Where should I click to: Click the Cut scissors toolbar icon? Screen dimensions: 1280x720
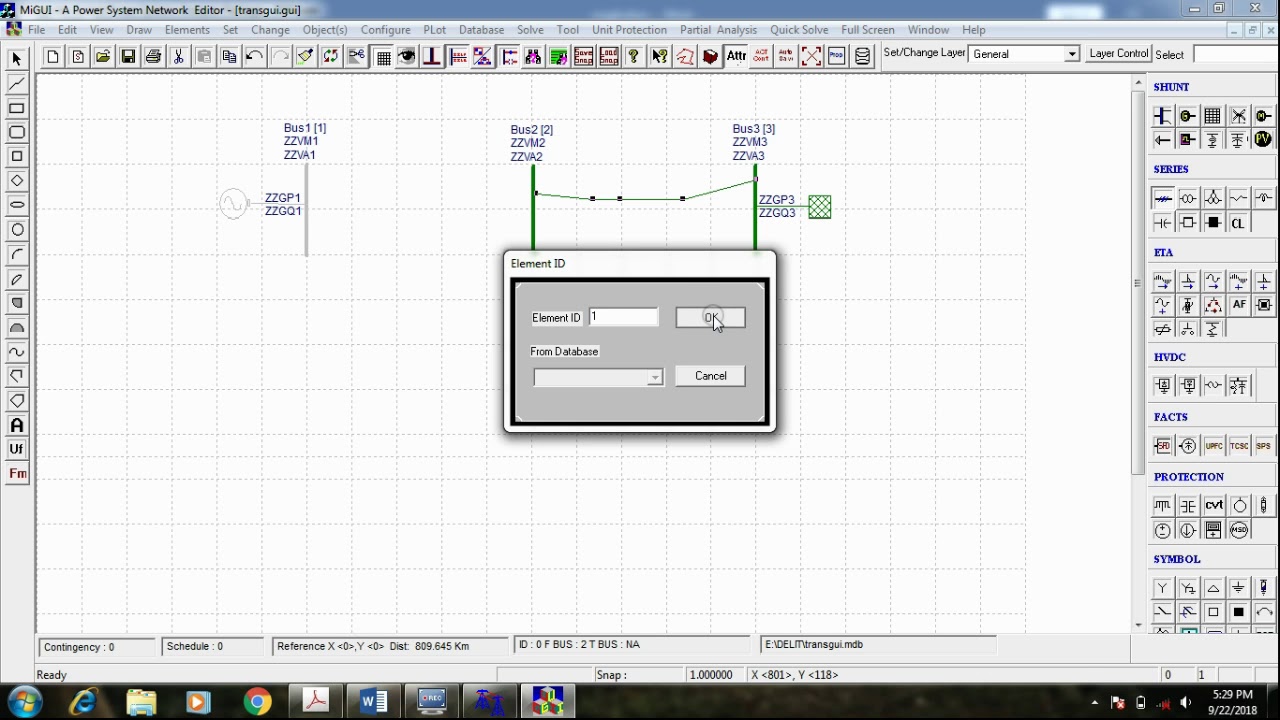pyautogui.click(x=179, y=57)
